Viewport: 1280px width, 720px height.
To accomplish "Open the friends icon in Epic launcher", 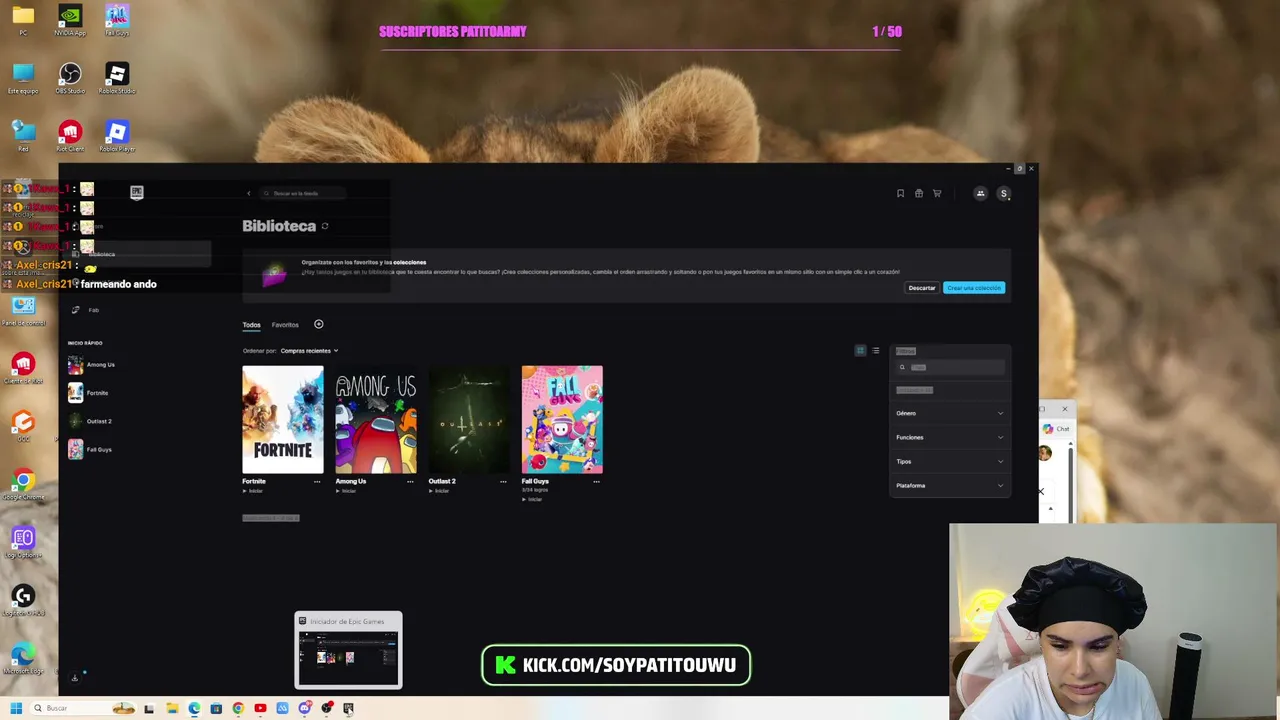I will pyautogui.click(x=980, y=194).
